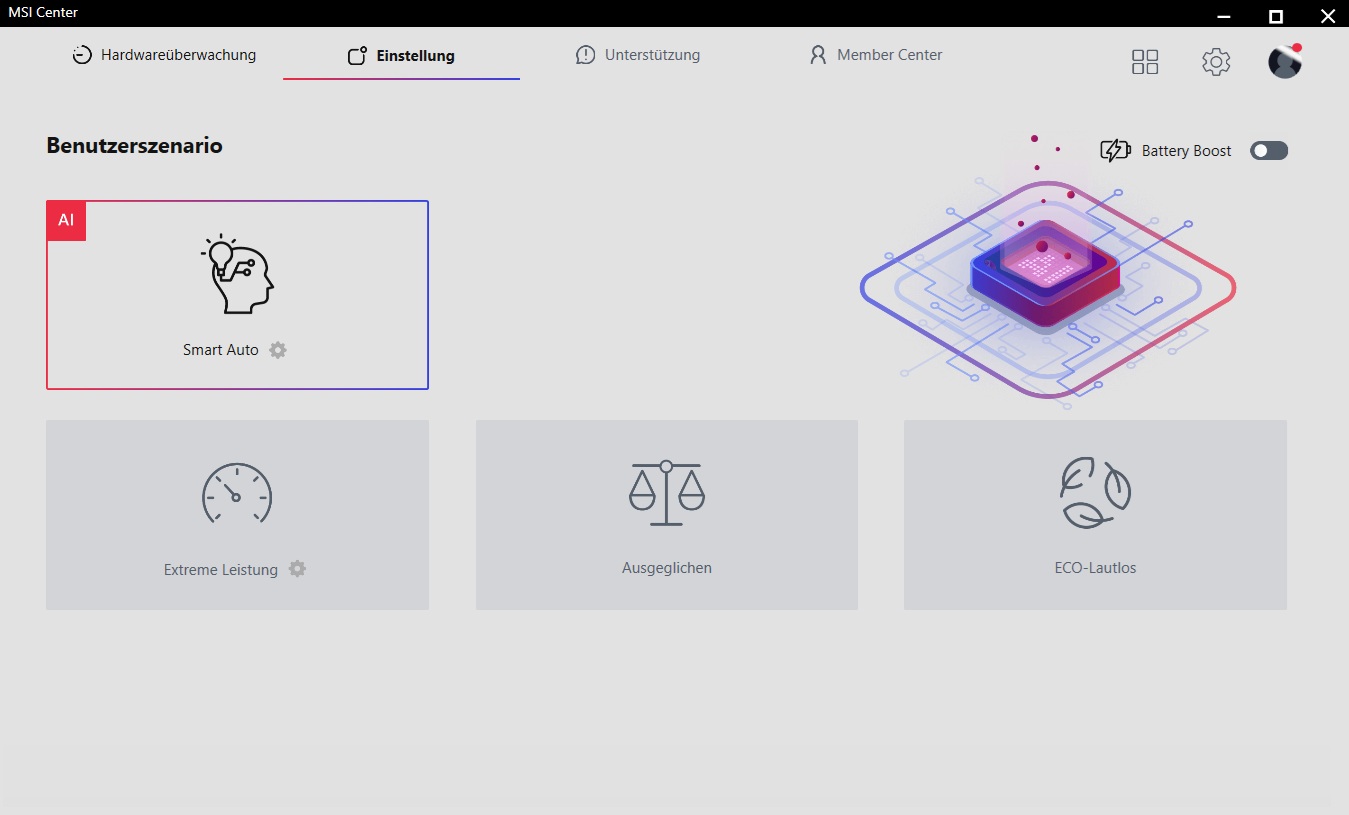Screen dimensions: 1349x815
Task: Click the Battery Boost battery icon
Action: coord(1115,150)
